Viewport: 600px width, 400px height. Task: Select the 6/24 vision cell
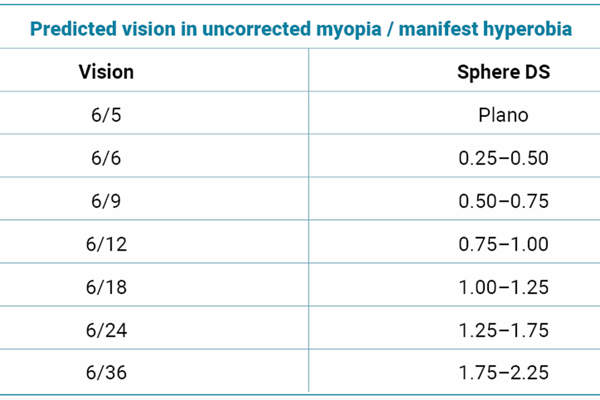tap(105, 330)
